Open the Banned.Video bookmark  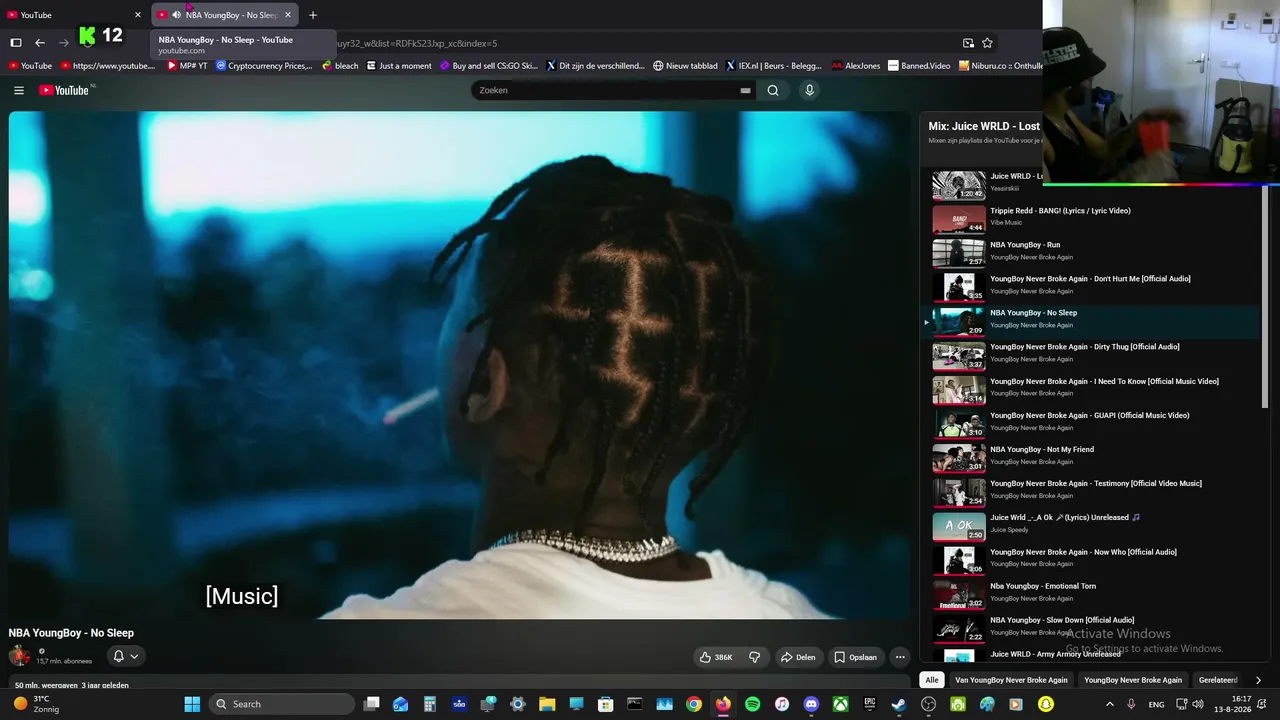click(x=919, y=66)
